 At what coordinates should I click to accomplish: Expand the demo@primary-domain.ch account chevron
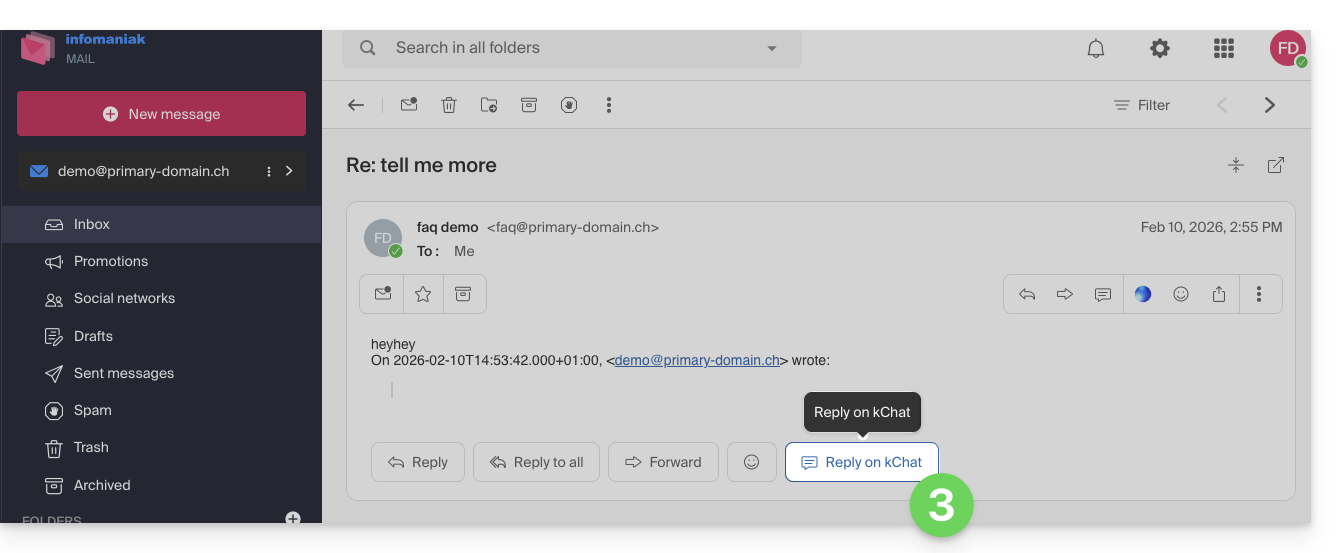[x=289, y=171]
